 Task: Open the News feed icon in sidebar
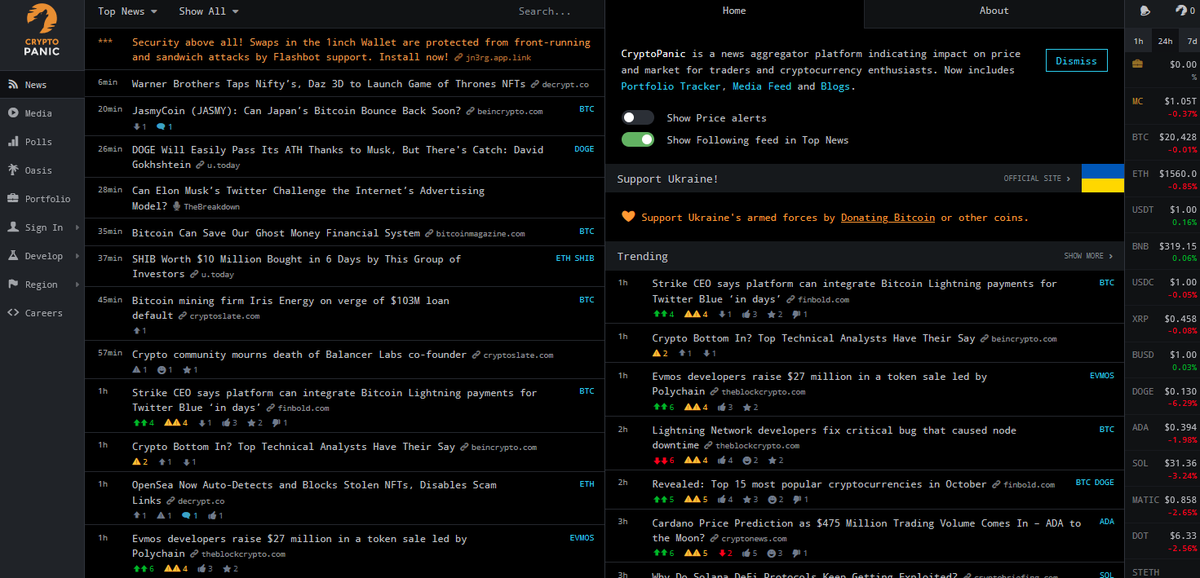pyautogui.click(x=13, y=86)
